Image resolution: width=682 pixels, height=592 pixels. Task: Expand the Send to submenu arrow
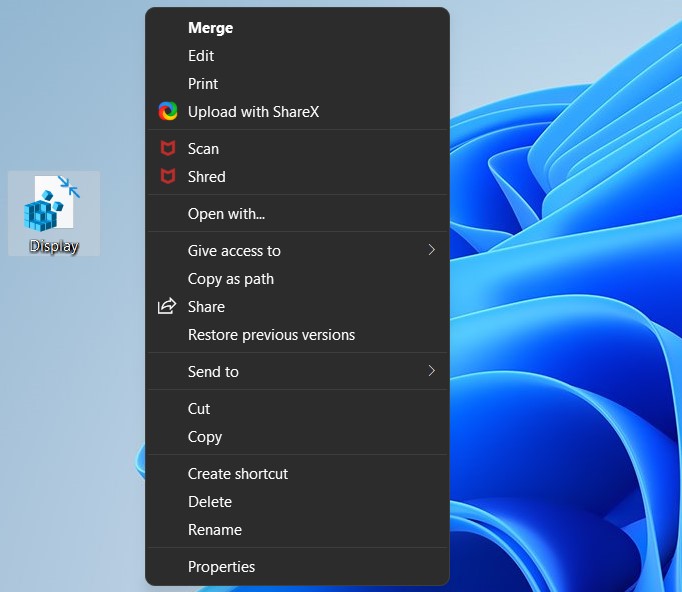pyautogui.click(x=431, y=371)
